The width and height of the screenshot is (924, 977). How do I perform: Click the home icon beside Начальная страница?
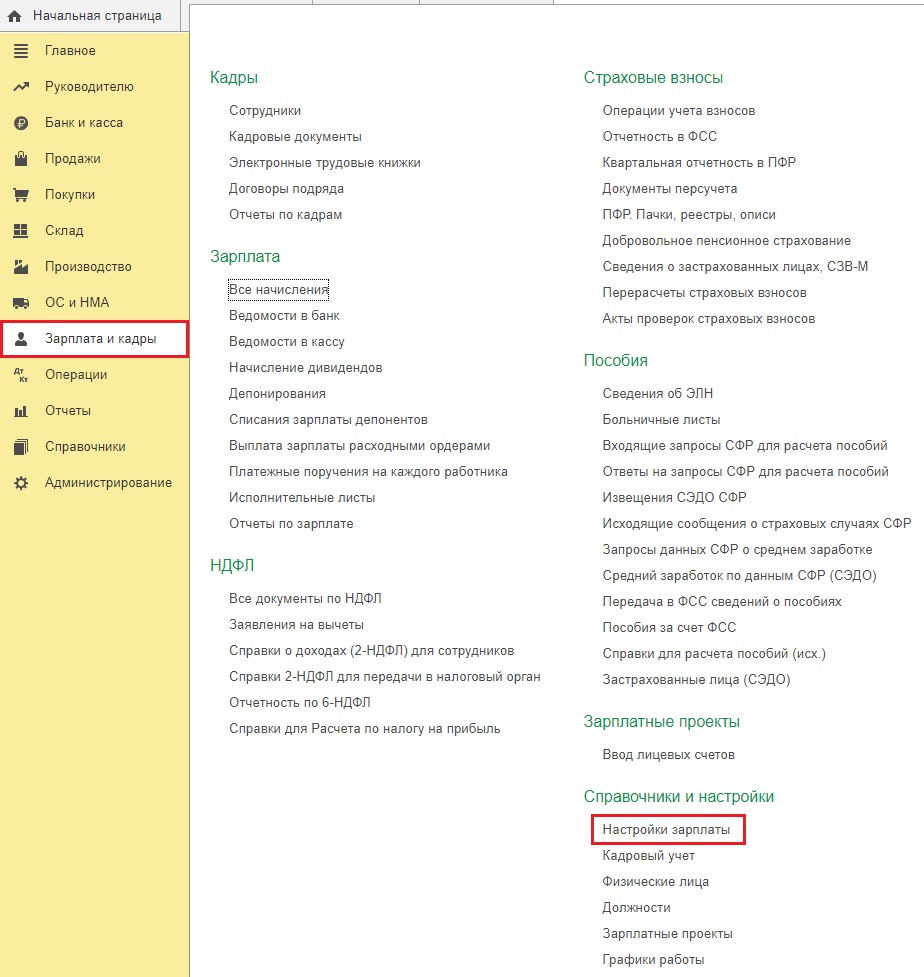pos(14,16)
